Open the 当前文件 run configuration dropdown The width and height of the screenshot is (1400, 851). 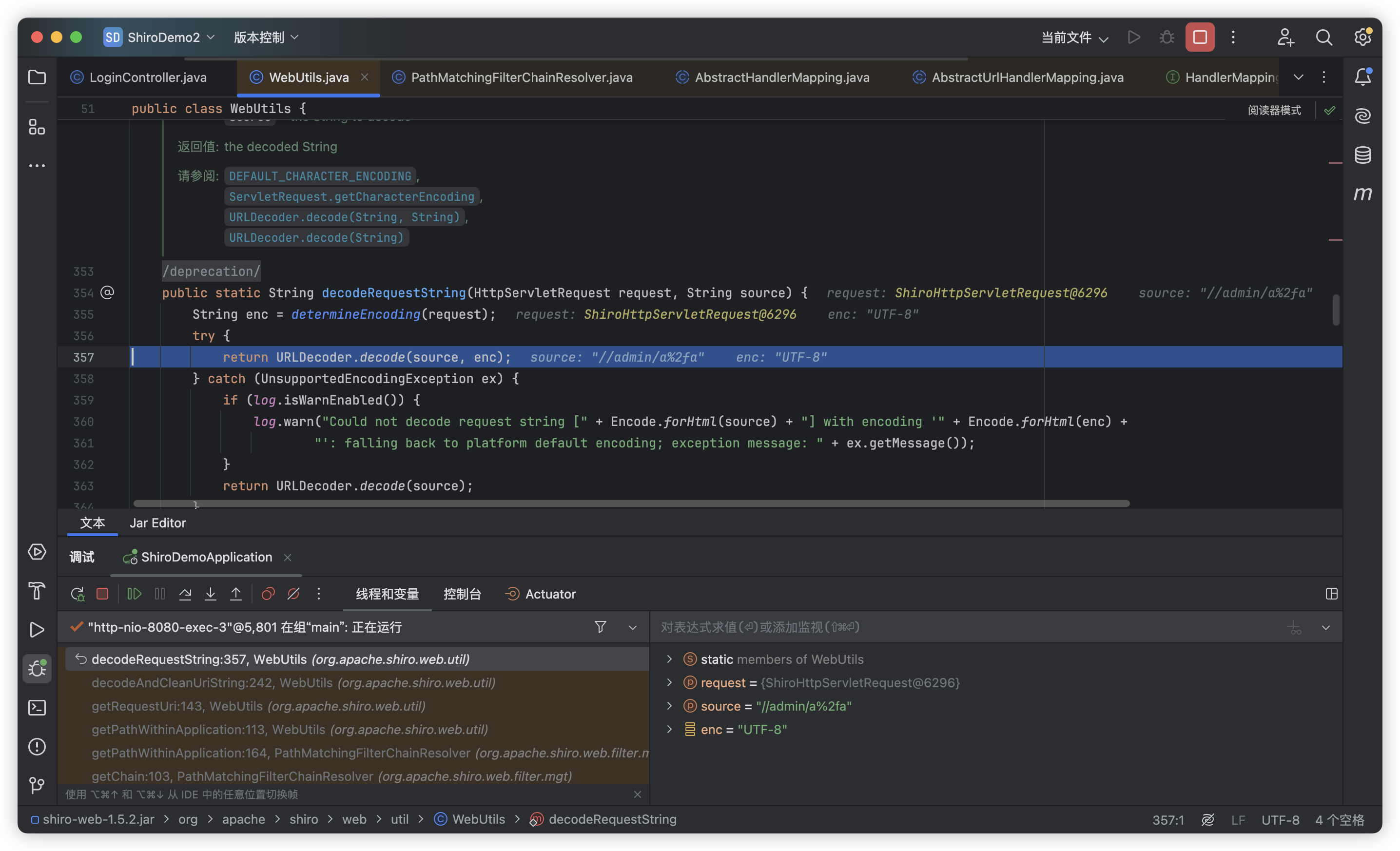1074,38
